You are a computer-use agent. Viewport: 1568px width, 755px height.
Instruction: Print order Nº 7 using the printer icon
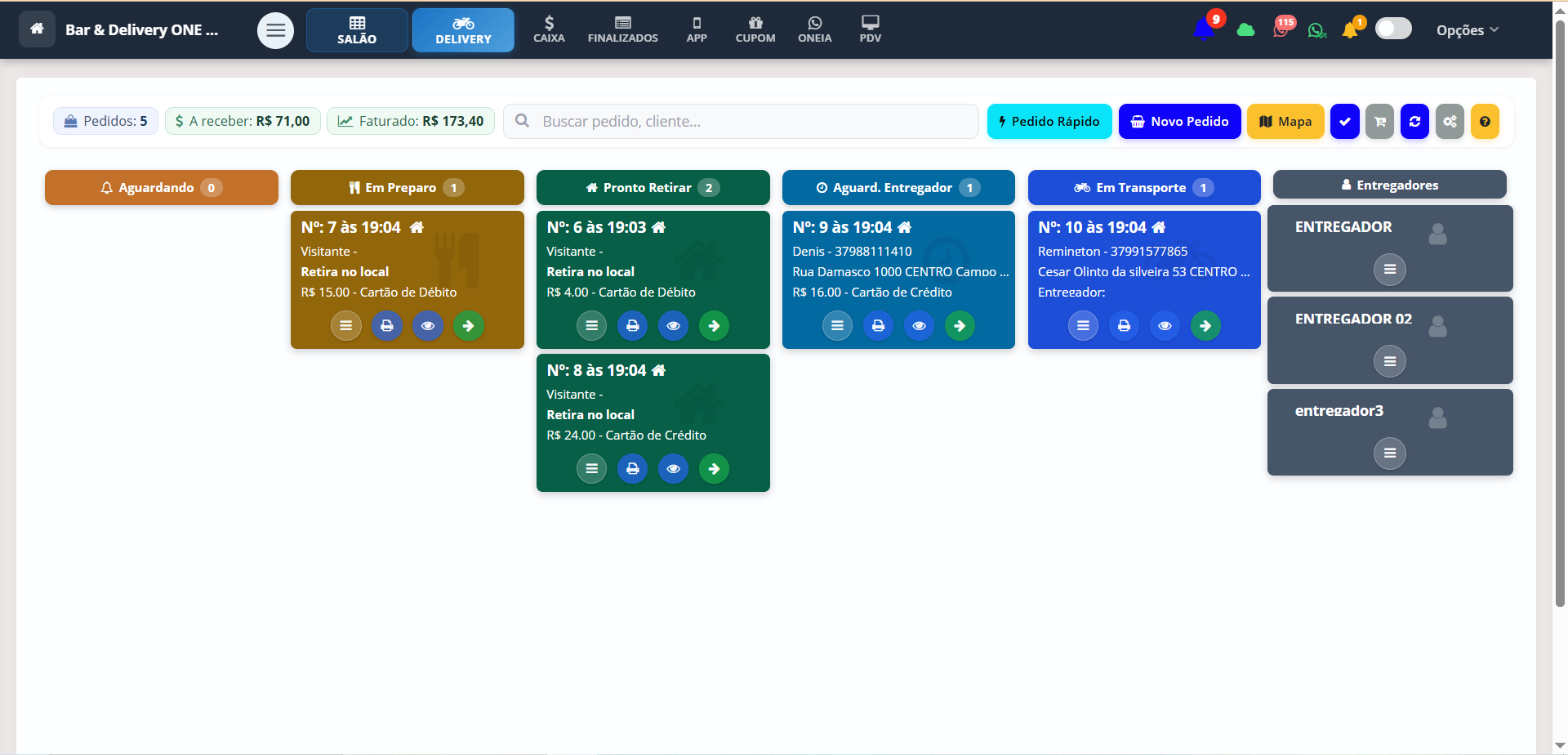click(387, 326)
